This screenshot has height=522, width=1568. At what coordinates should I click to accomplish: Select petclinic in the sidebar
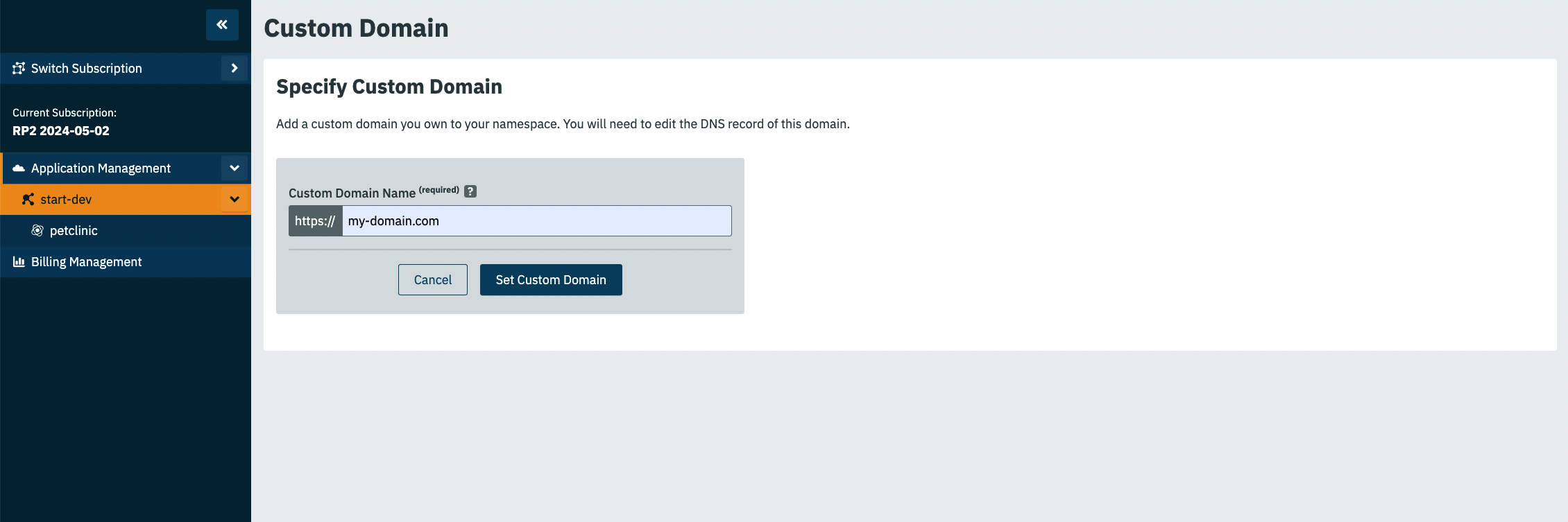126,231
